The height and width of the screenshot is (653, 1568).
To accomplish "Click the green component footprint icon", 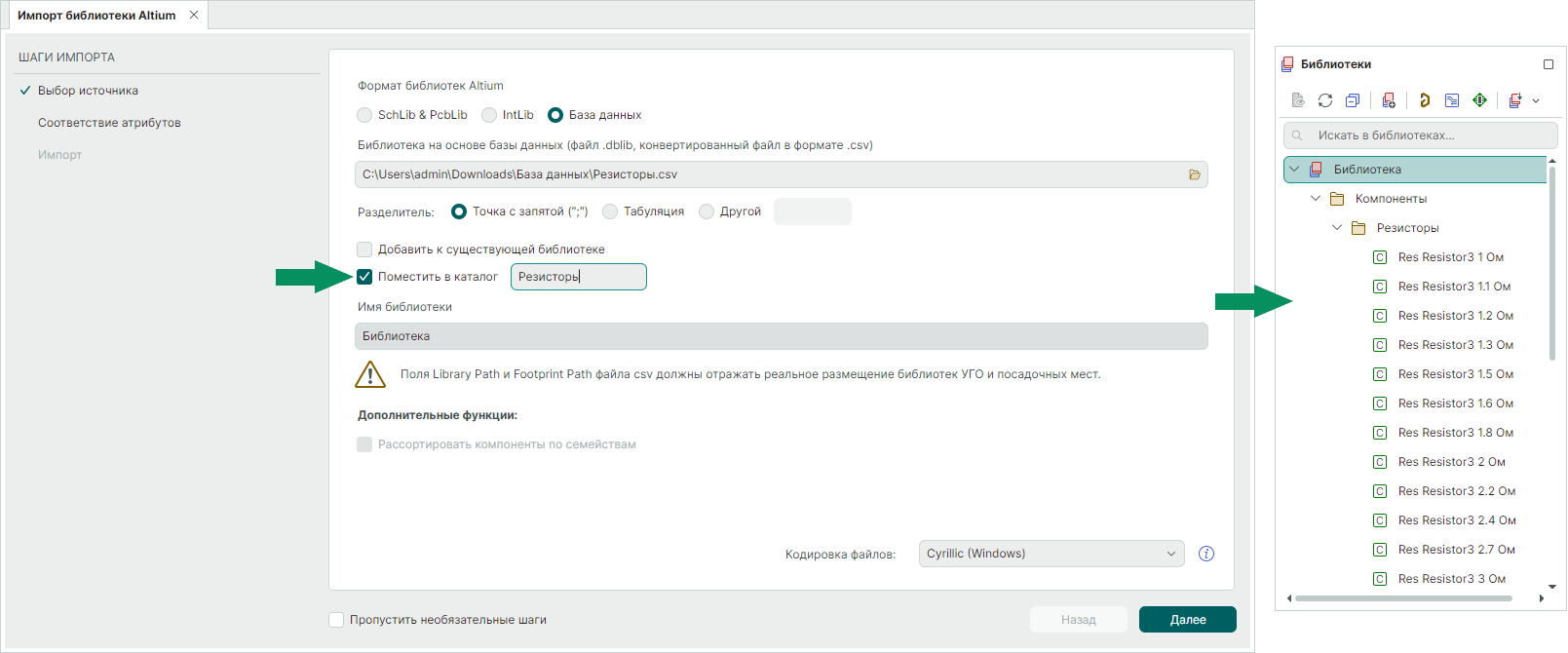I will coord(1479,100).
